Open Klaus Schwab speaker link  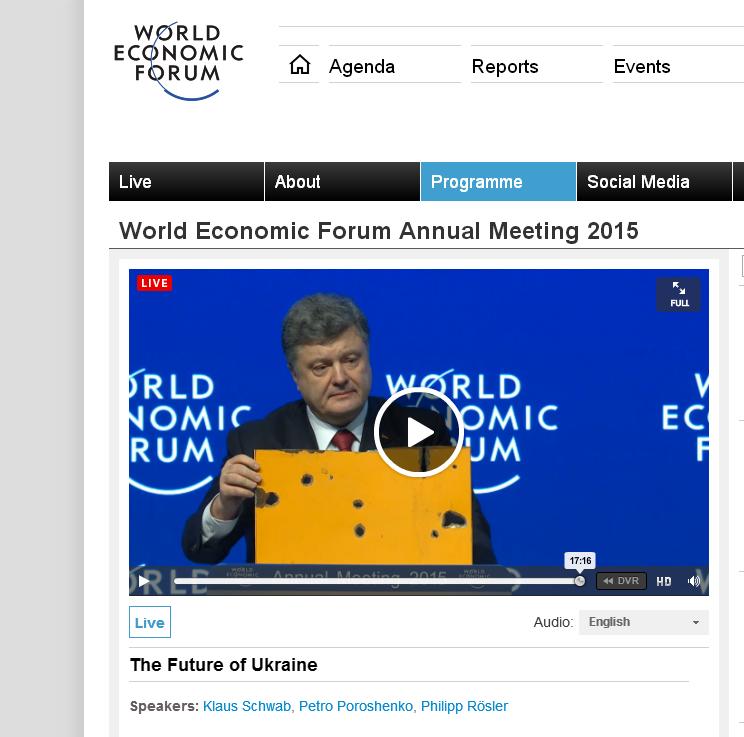(247, 706)
